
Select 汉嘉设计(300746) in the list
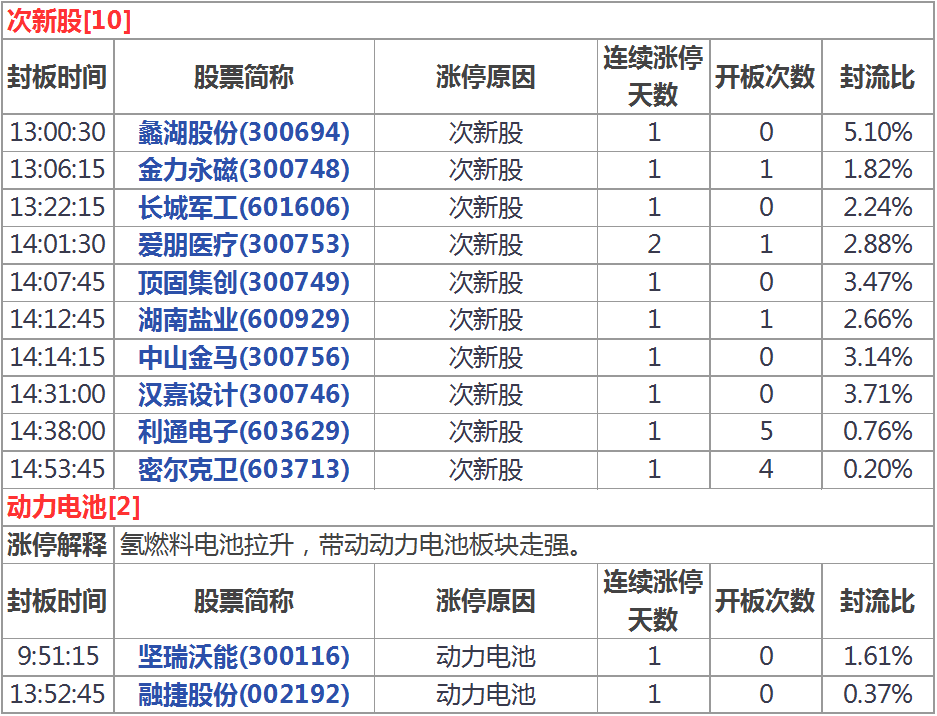tap(244, 394)
